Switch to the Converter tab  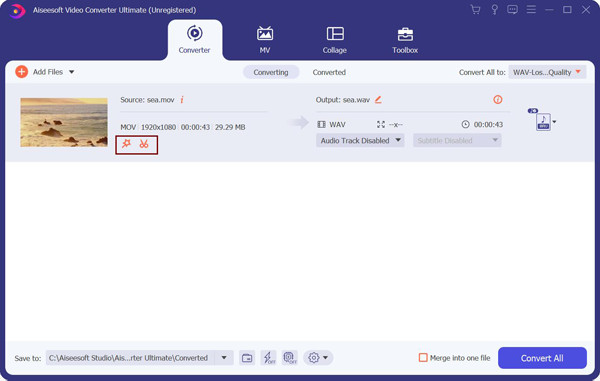coord(194,40)
